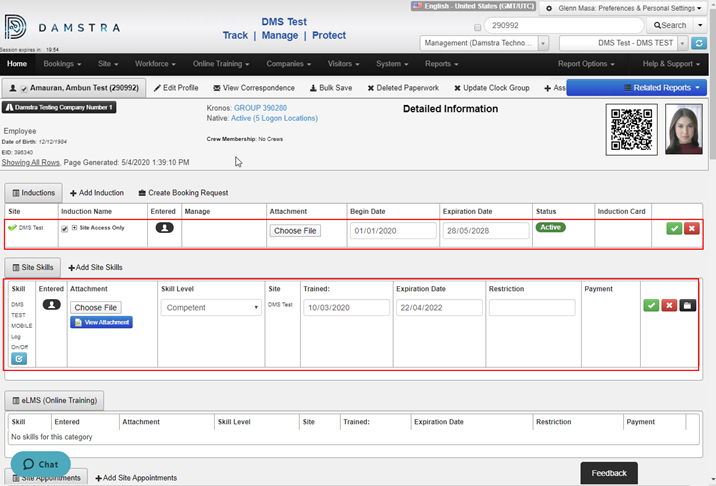Click Add Site Skills

tap(95, 267)
